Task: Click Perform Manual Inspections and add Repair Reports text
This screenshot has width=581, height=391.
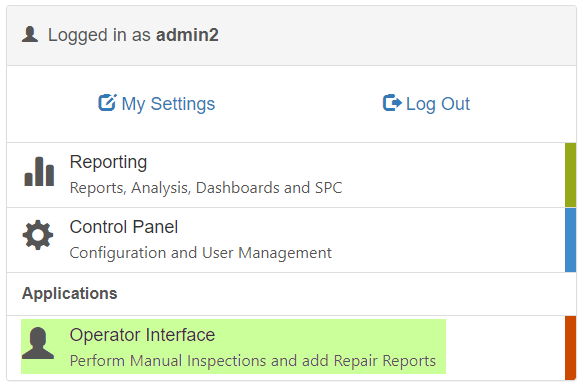Action: (x=253, y=361)
